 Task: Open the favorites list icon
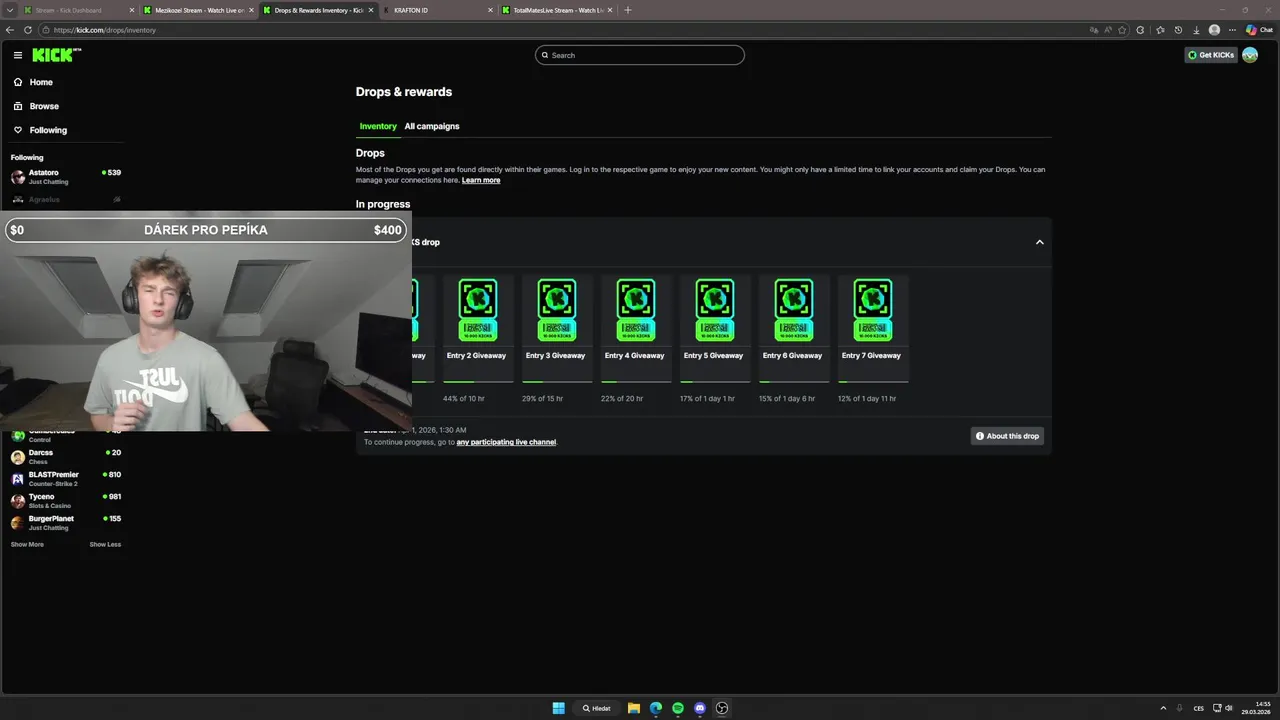click(1160, 30)
